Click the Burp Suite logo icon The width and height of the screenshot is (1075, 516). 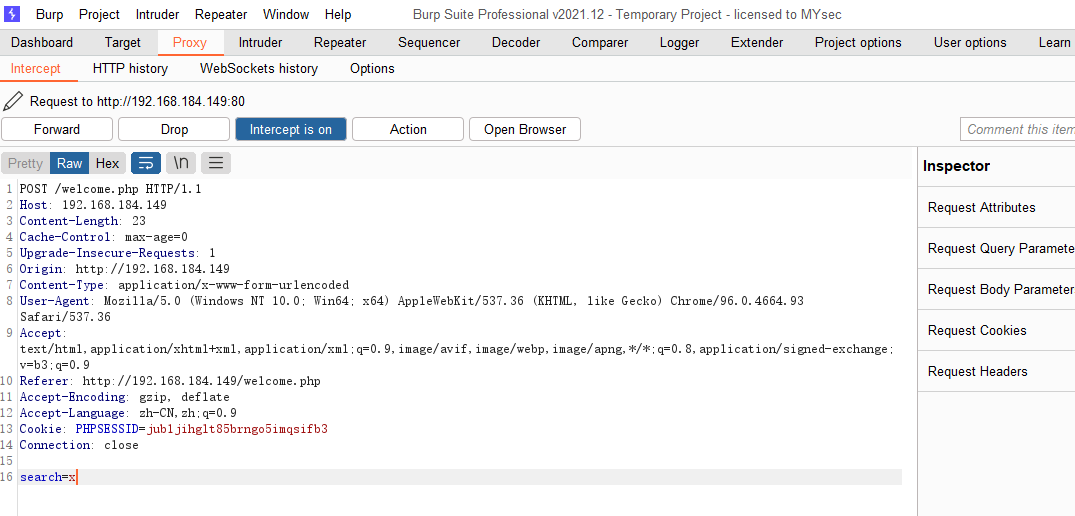(x=12, y=14)
